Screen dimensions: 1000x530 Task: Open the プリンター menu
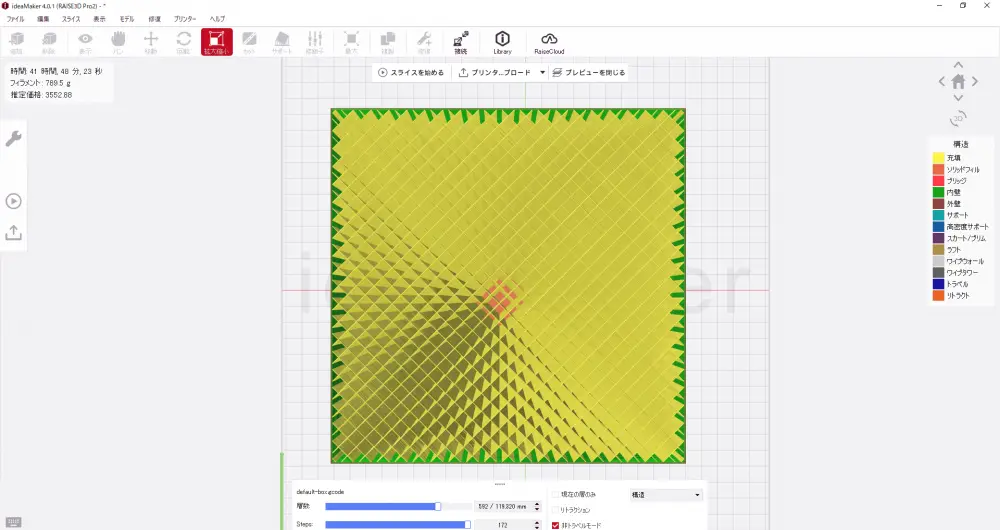(x=185, y=19)
